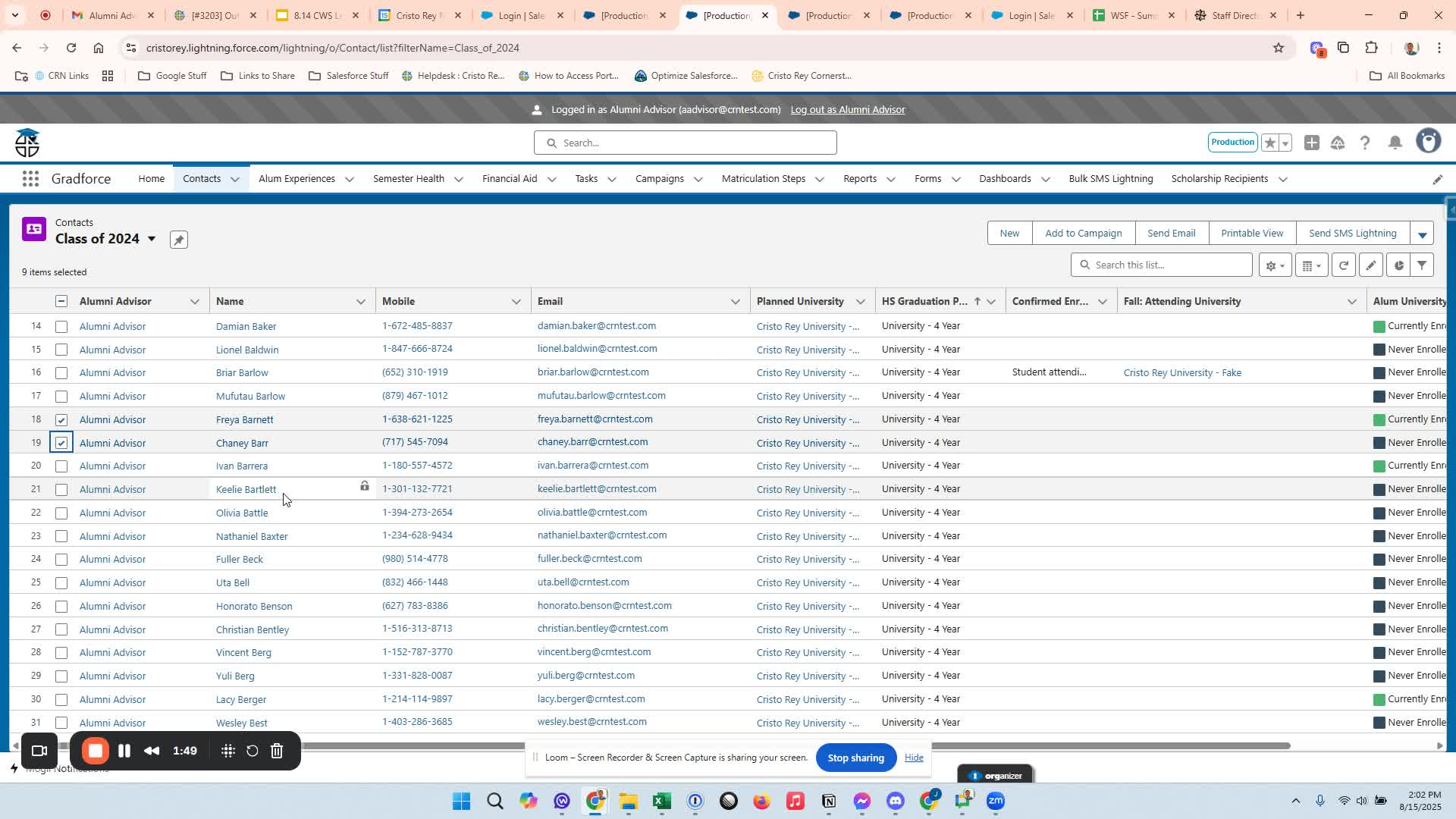Open the notifications bell
1456x819 pixels.
[1395, 143]
